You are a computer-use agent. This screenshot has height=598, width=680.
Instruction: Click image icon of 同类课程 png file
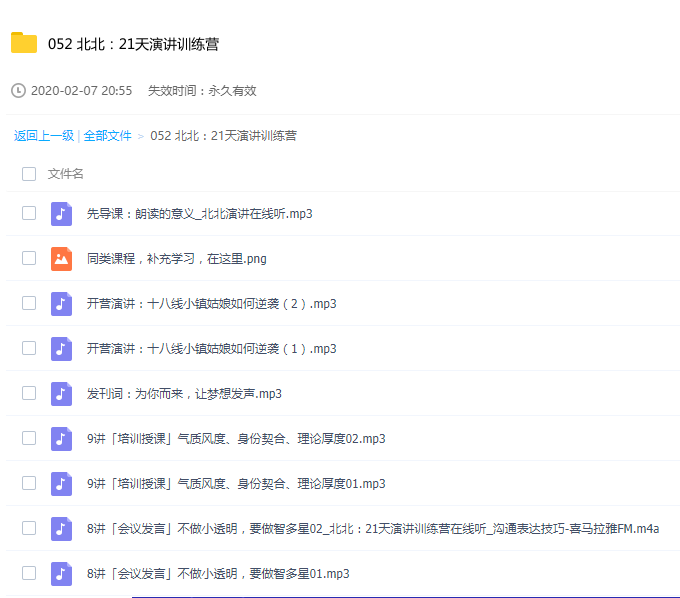coord(62,259)
